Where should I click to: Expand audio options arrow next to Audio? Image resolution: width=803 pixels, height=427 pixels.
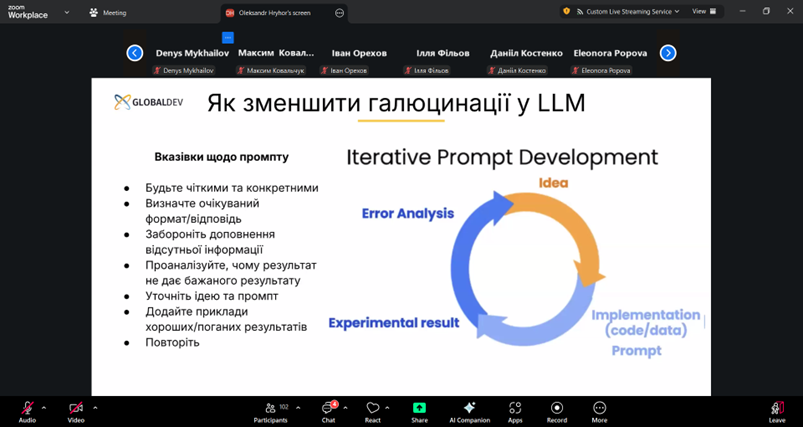46,407
